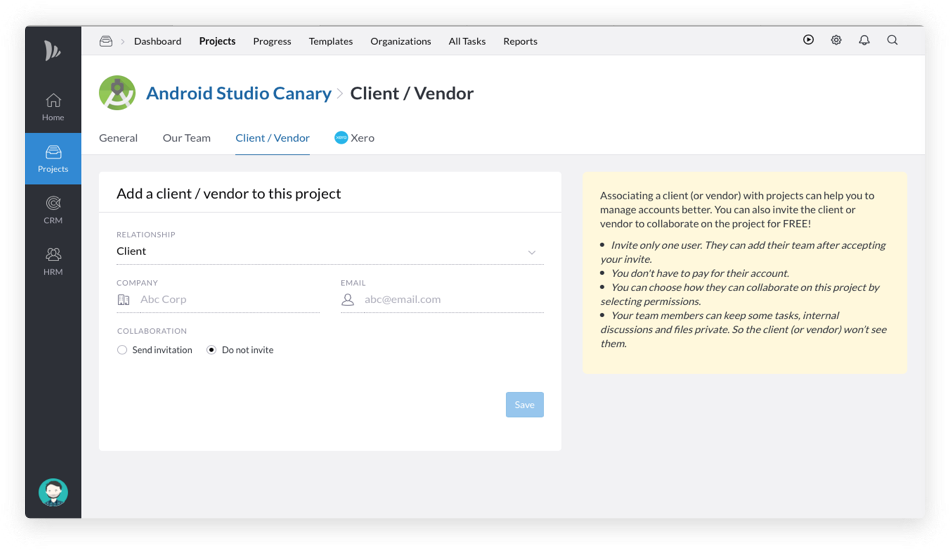Click the search magnifier icon
The image size is (950, 550).
tap(892, 40)
